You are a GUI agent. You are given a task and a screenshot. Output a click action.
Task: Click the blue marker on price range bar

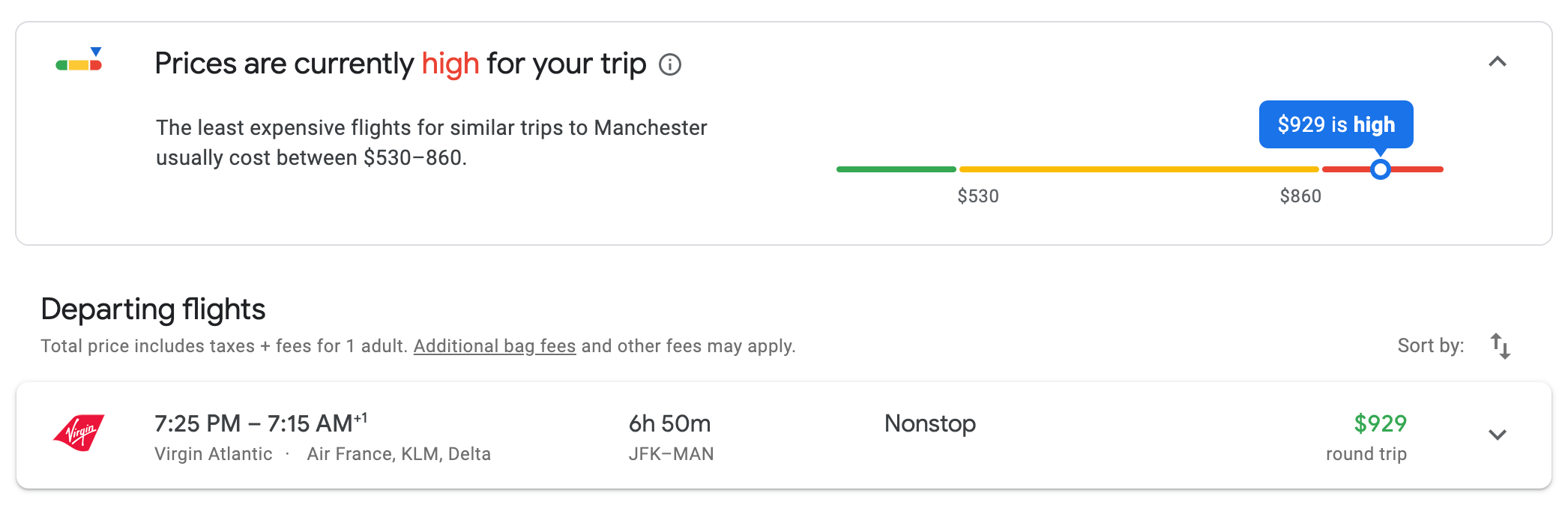pos(1380,169)
